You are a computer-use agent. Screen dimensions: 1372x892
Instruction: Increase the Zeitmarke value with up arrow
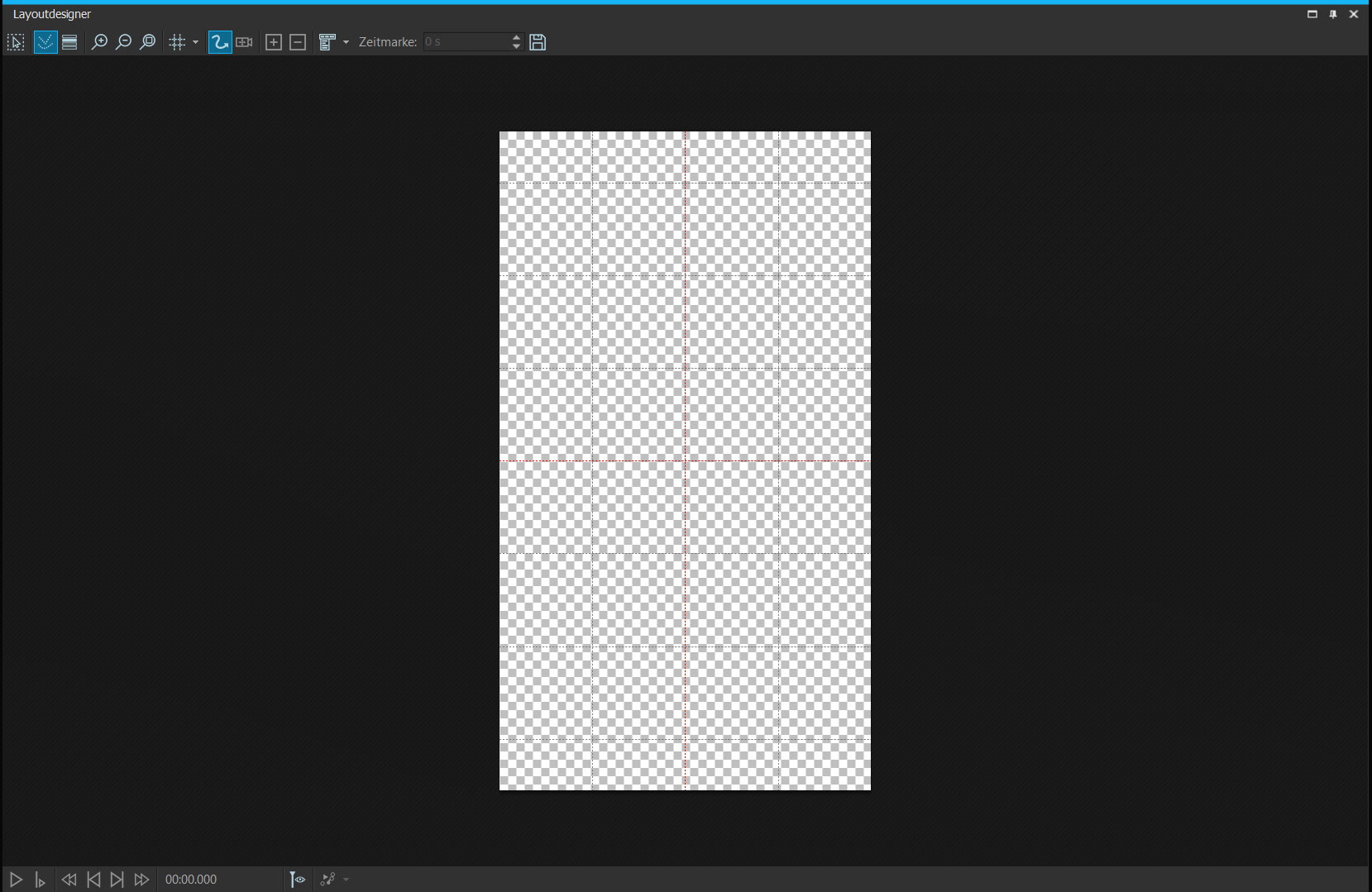517,37
